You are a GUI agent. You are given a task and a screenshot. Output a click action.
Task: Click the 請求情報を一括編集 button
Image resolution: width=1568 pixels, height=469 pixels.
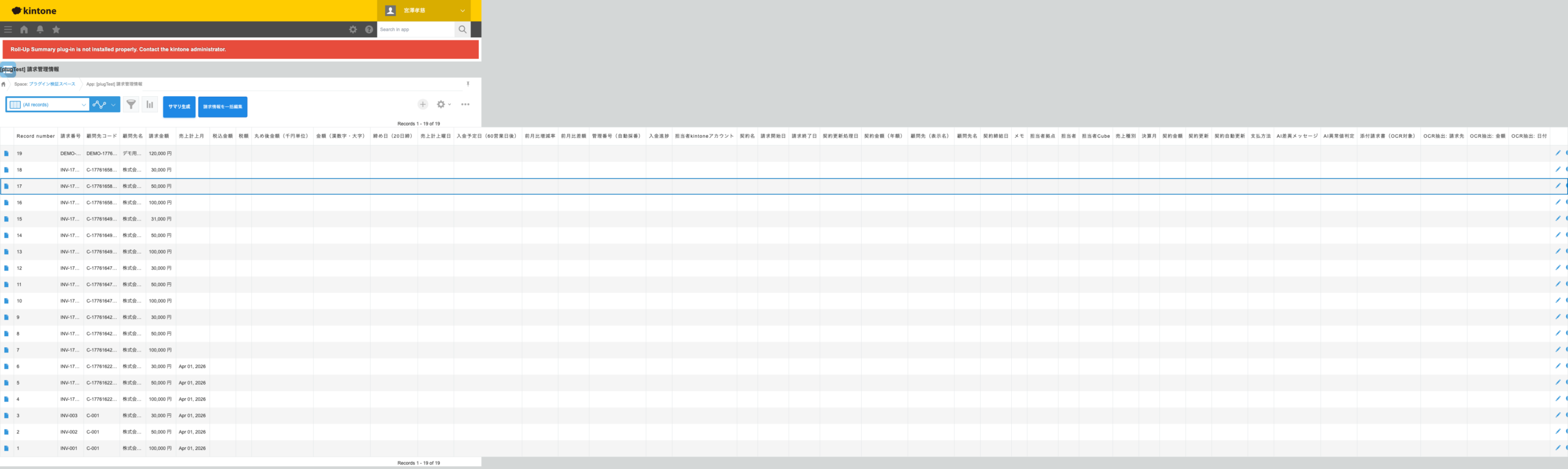pyautogui.click(x=222, y=107)
